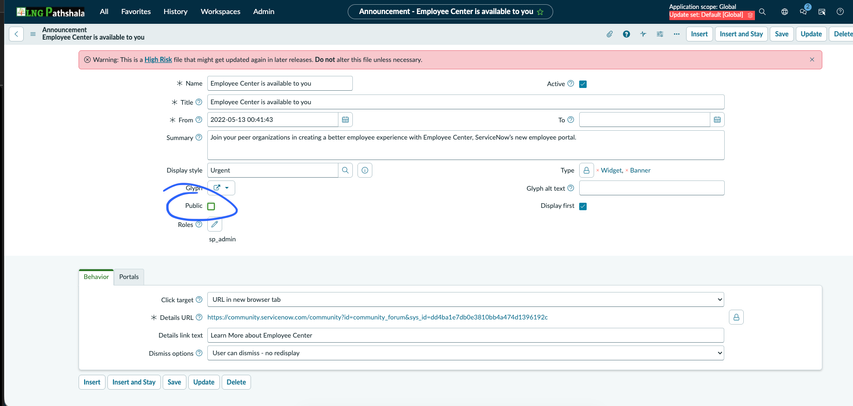The width and height of the screenshot is (853, 406).
Task: Open more options ellipsis in form header
Action: 676,34
